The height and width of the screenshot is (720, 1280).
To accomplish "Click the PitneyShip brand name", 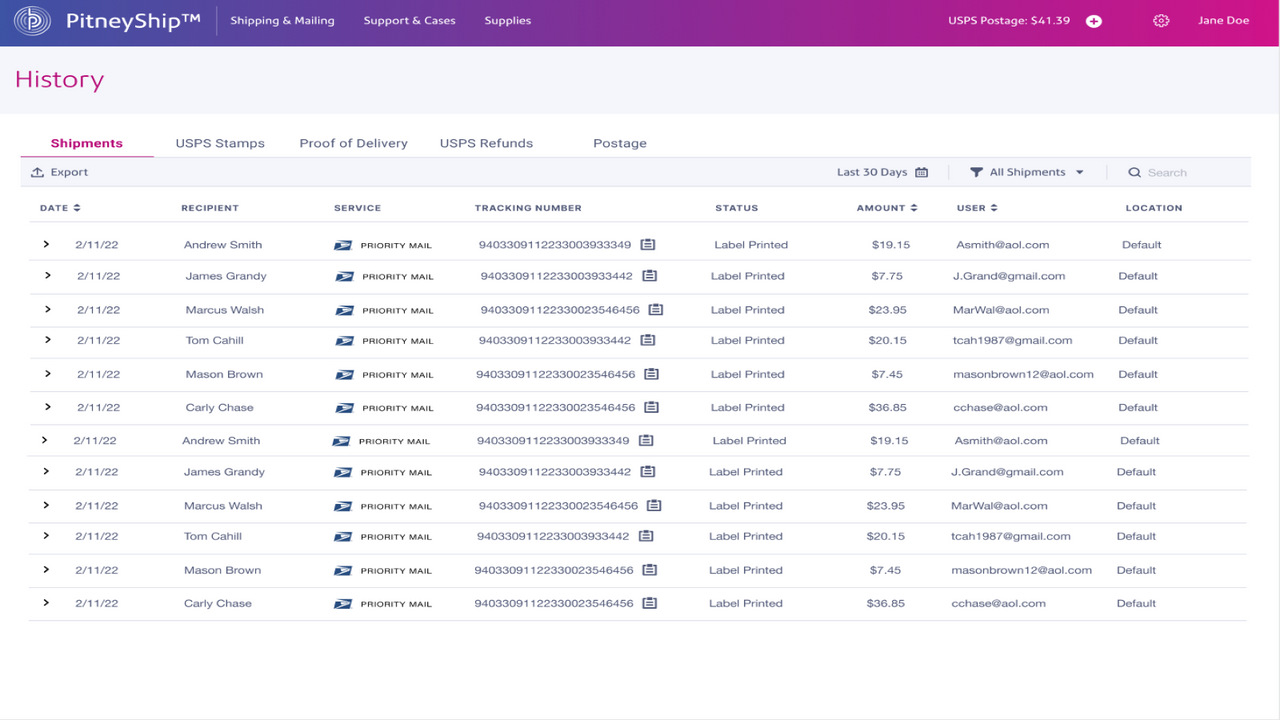I will [x=134, y=21].
